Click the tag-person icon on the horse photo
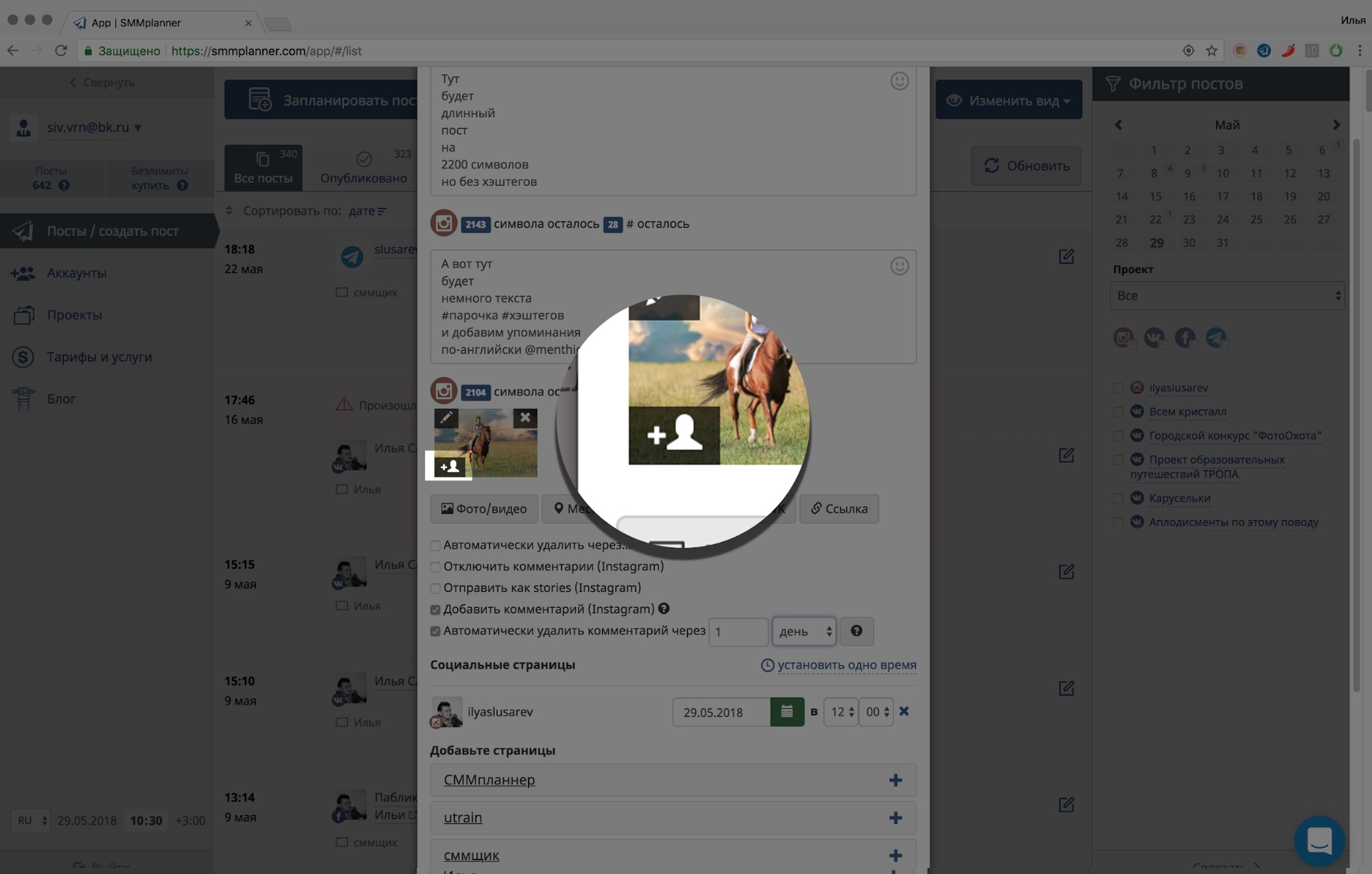1372x874 pixels. [450, 466]
